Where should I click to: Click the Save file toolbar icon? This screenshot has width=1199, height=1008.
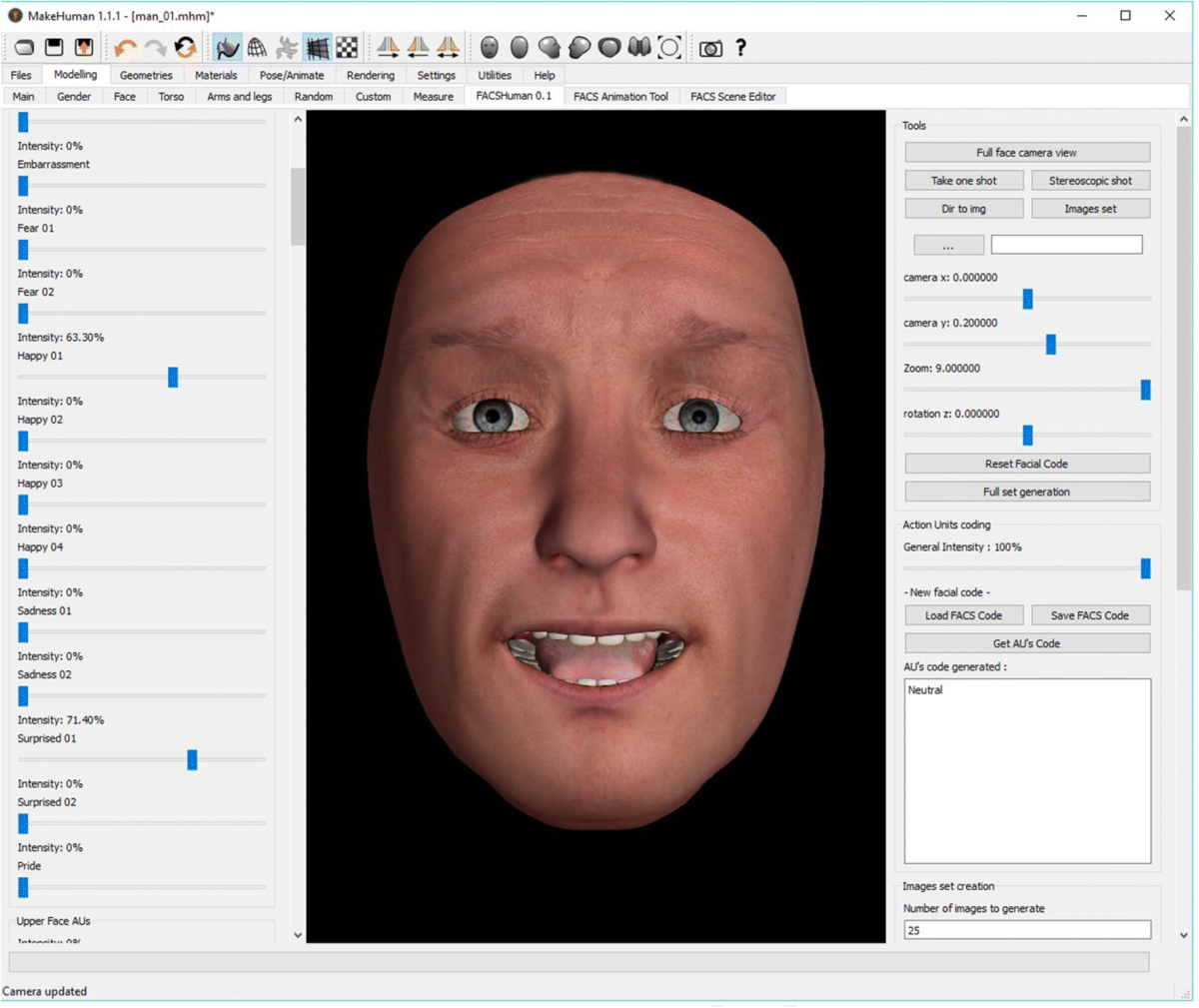point(54,48)
